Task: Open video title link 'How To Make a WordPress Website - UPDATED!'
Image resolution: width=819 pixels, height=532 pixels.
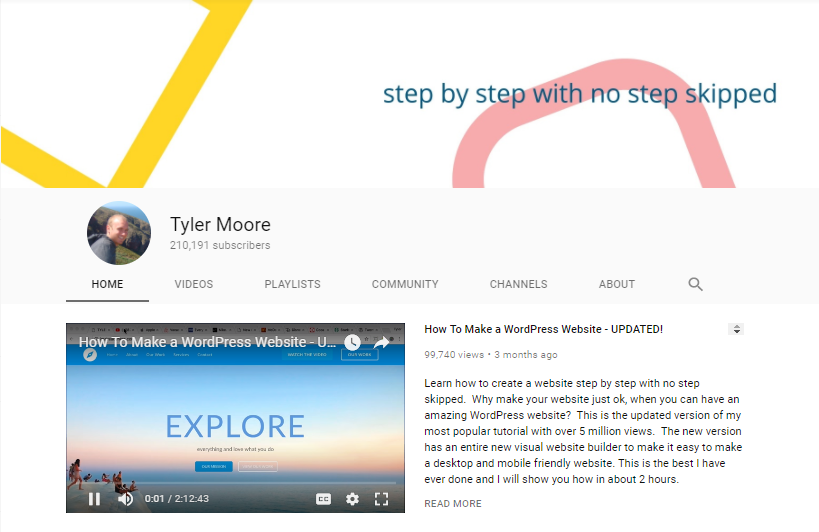Action: pos(544,329)
